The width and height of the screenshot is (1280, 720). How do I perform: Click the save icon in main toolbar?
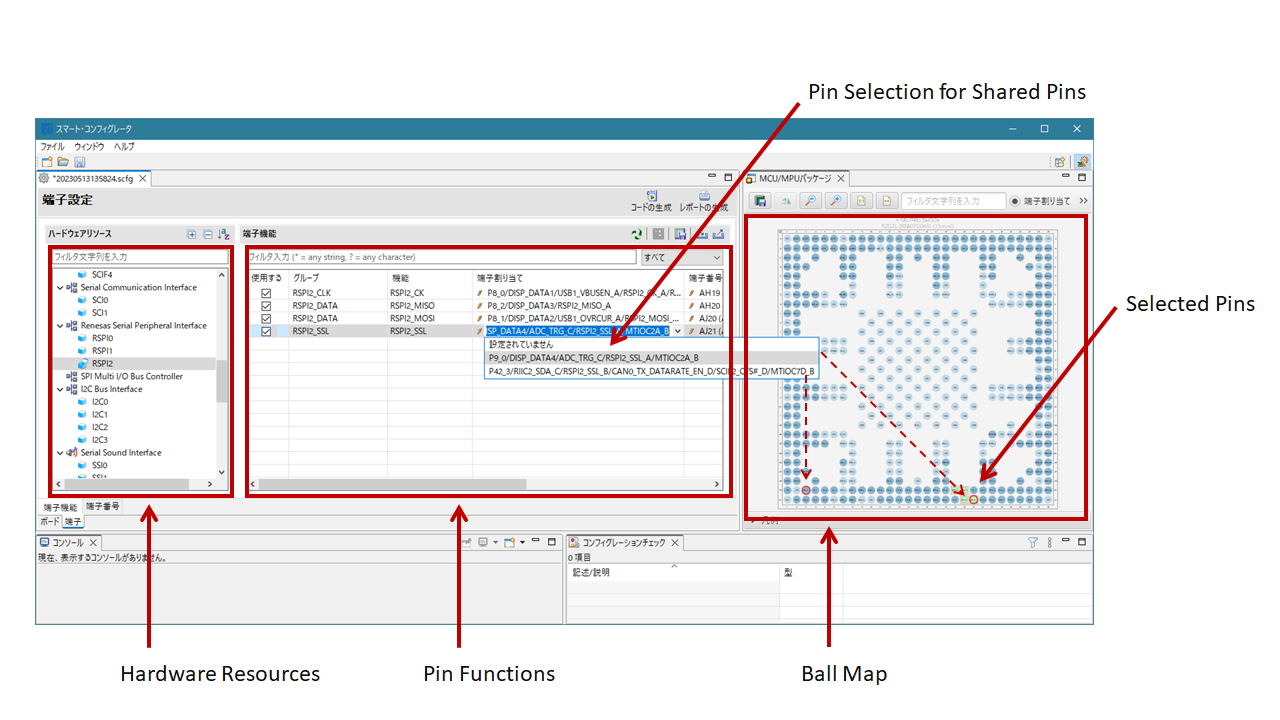(79, 162)
